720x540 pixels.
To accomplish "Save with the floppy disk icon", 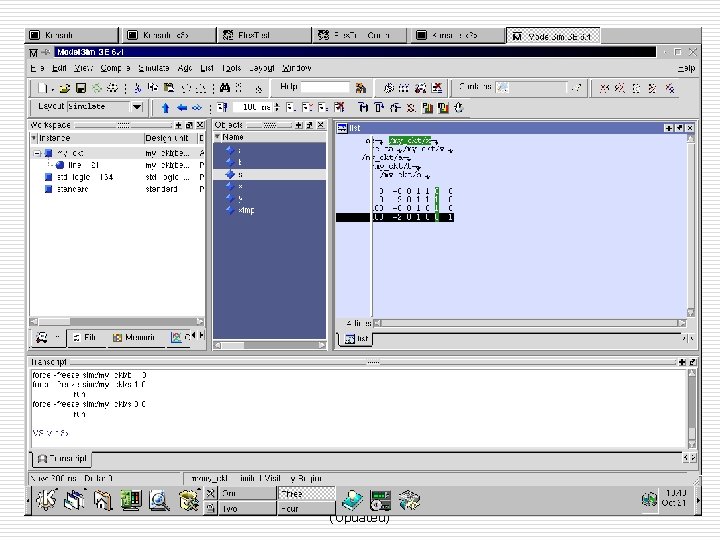I will click(x=81, y=88).
